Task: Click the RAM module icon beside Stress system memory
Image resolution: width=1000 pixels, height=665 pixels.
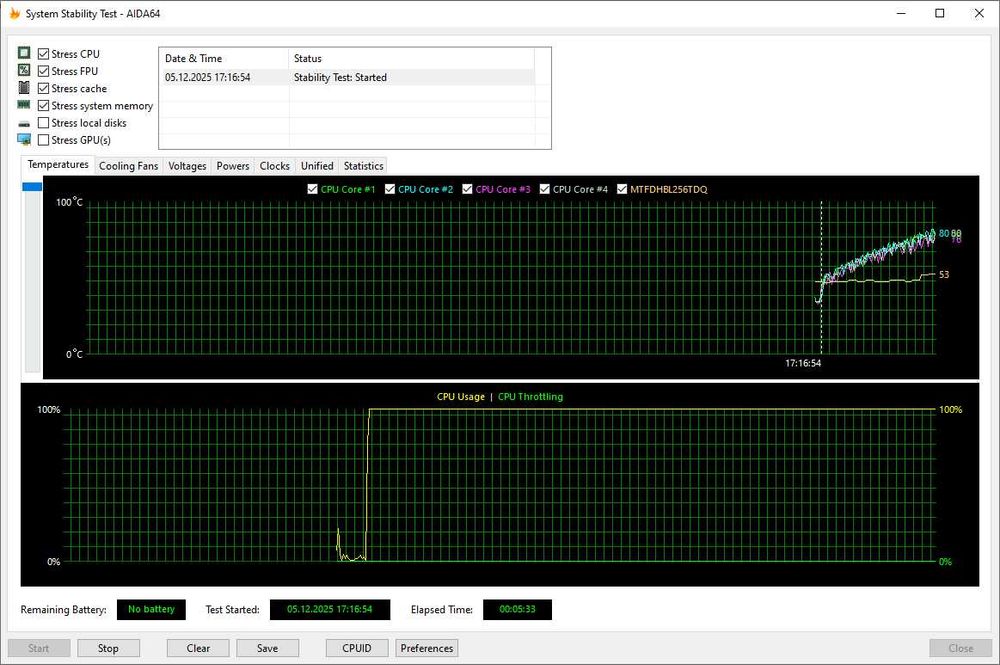Action: 24,105
